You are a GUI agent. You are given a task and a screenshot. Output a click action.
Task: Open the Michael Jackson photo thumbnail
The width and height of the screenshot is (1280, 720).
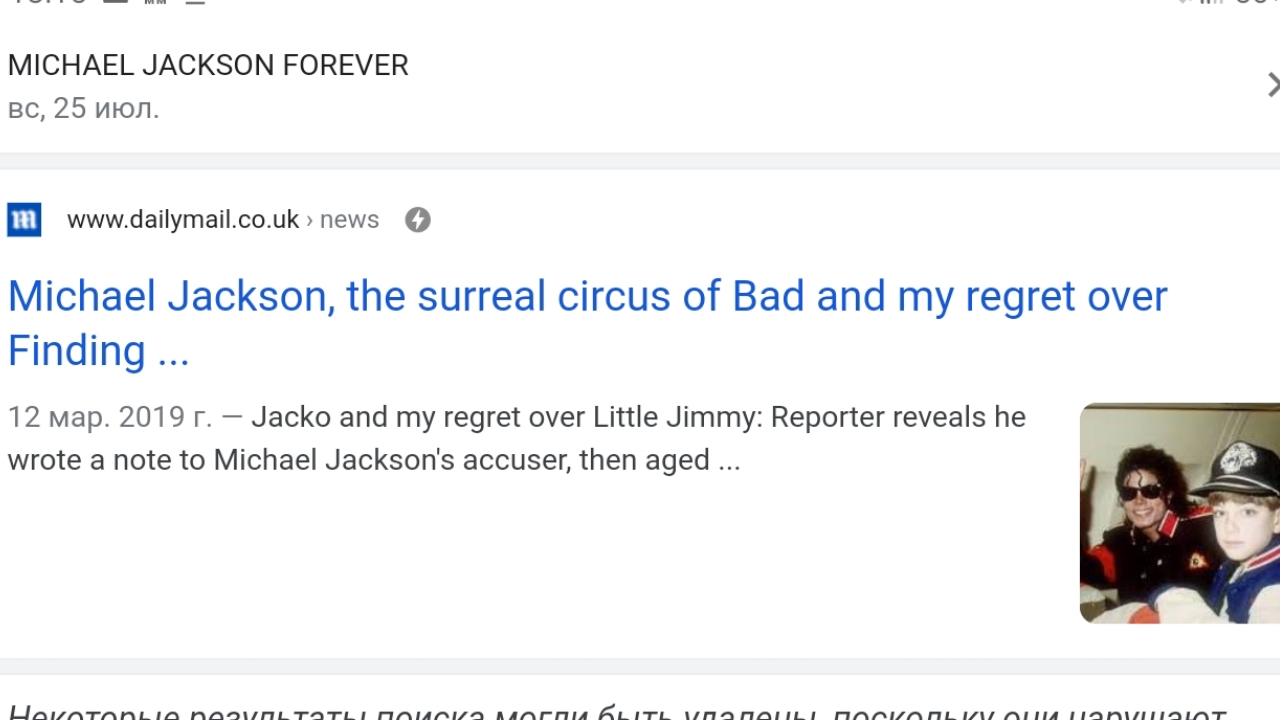(x=1180, y=513)
